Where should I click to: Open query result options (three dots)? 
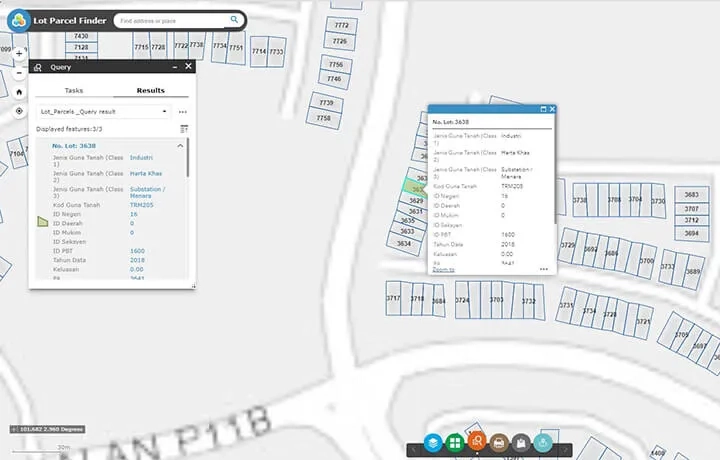[182, 112]
